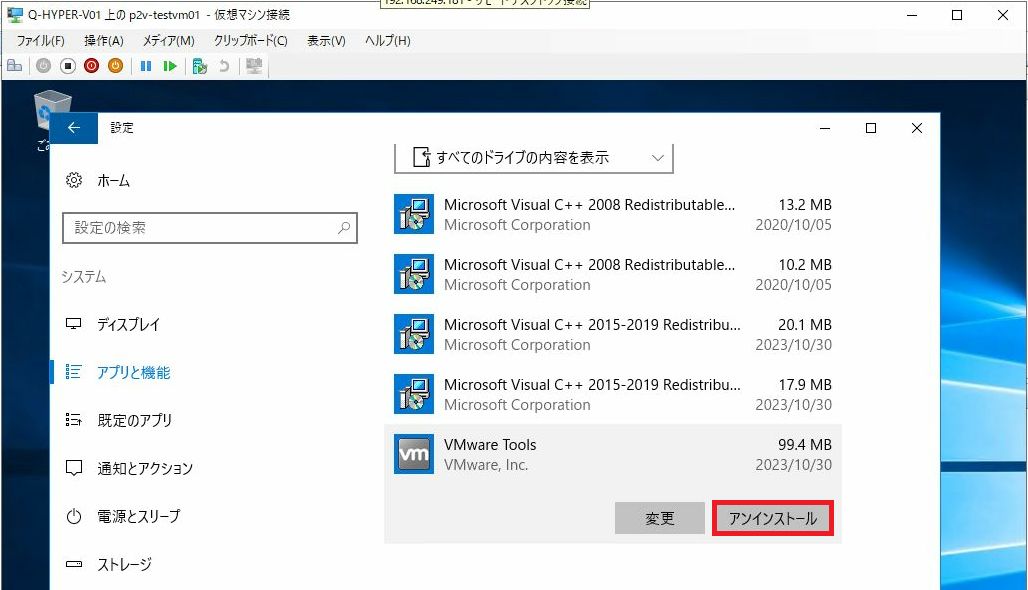Click the 変更 button for VMware Tools
This screenshot has width=1028, height=590.
(660, 519)
